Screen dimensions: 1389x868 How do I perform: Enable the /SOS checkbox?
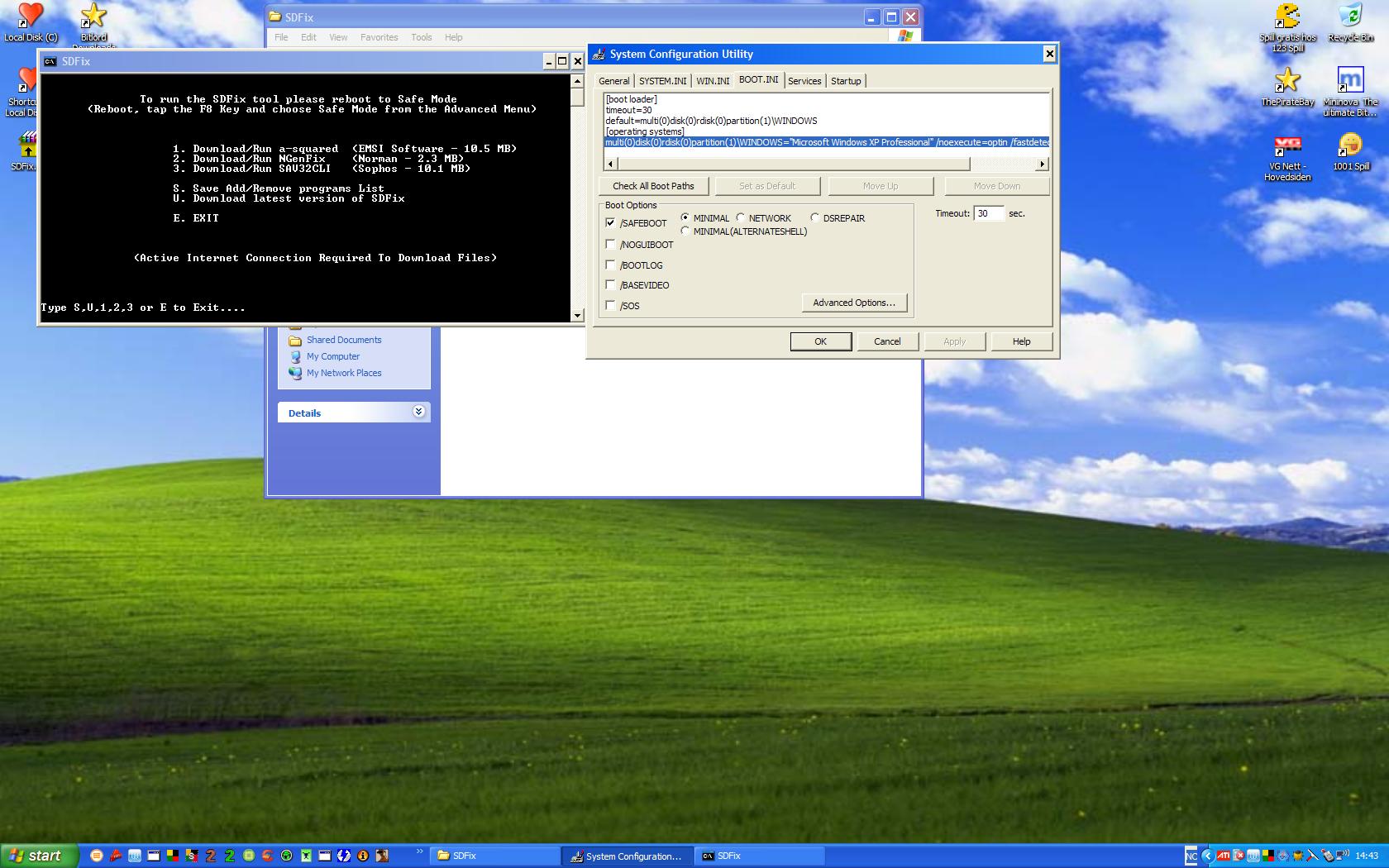610,305
